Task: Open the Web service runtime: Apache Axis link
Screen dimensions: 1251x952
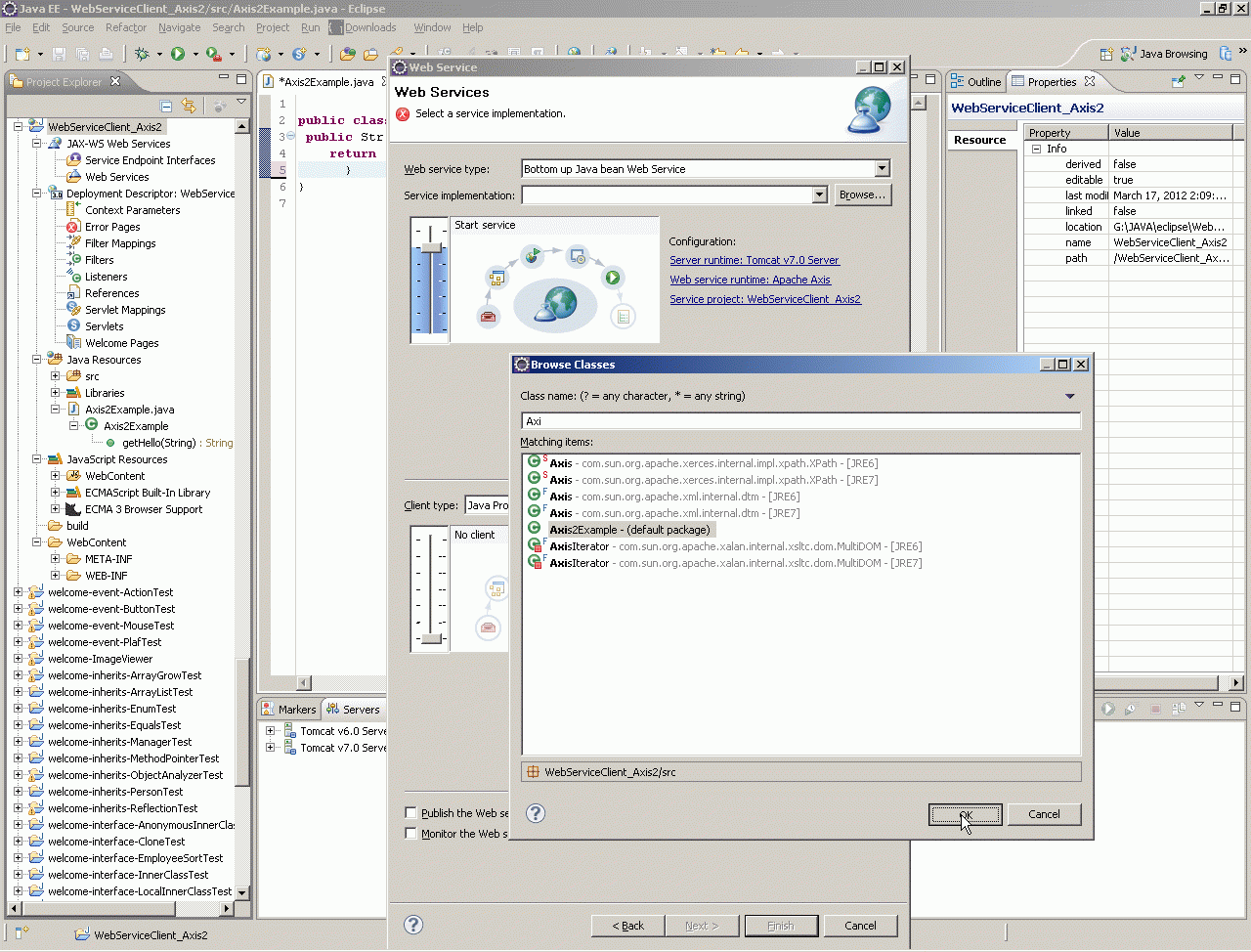Action: coord(751,280)
